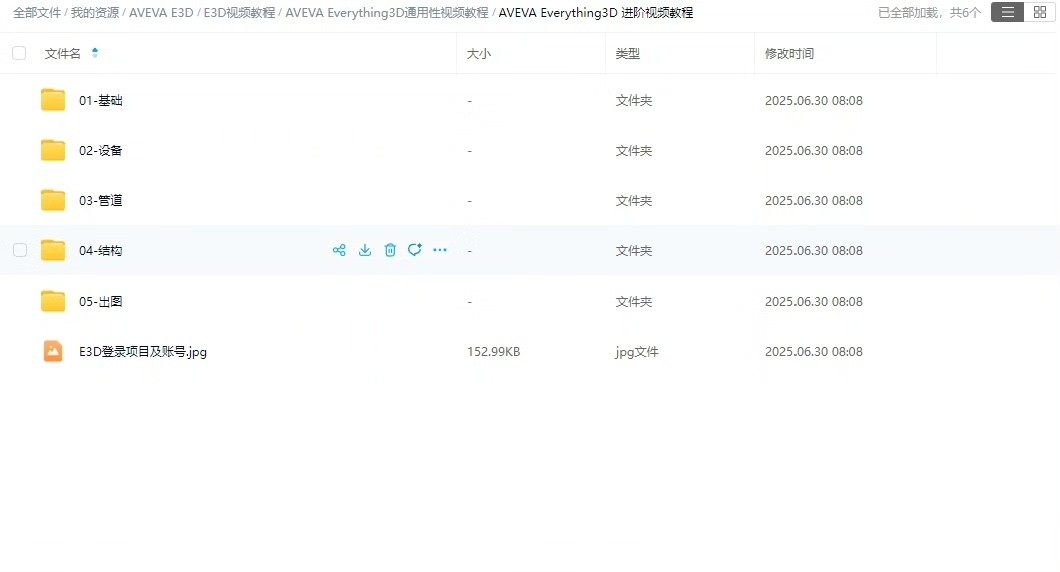Image resolution: width=1060 pixels, height=572 pixels.
Task: Share the 04-结构 folder
Action: pos(339,250)
